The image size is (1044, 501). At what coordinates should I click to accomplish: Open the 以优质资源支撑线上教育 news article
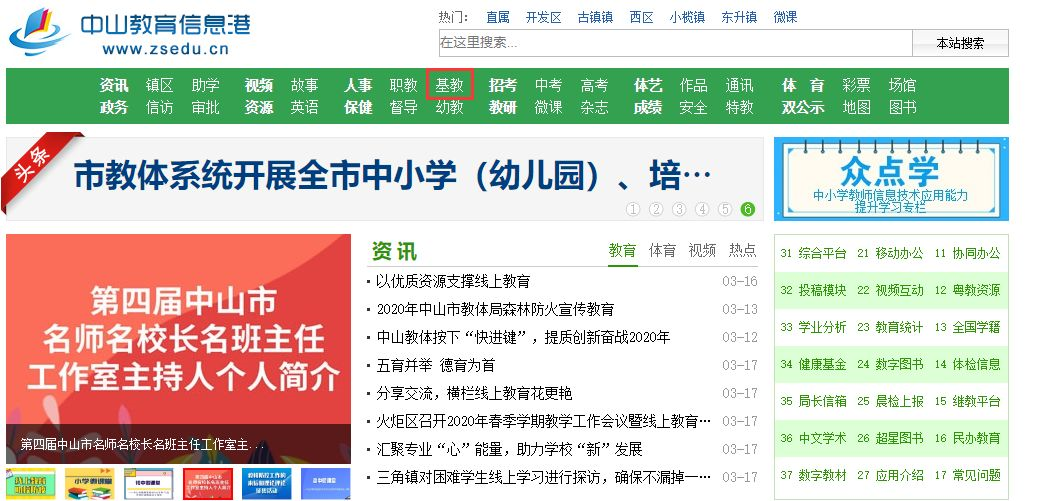point(453,282)
